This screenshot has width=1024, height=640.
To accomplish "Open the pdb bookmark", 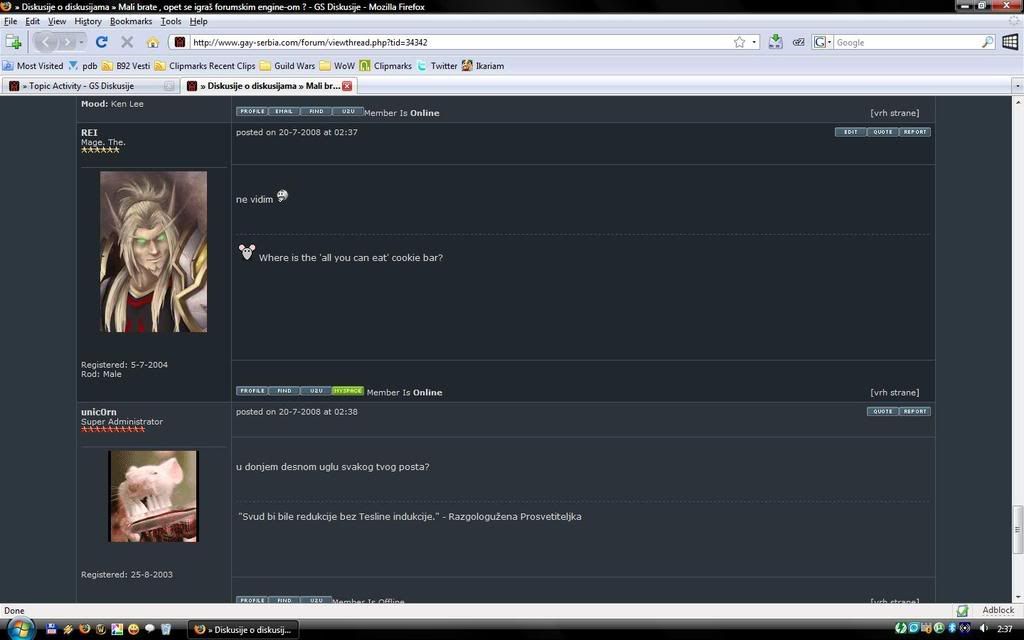I will [83, 66].
